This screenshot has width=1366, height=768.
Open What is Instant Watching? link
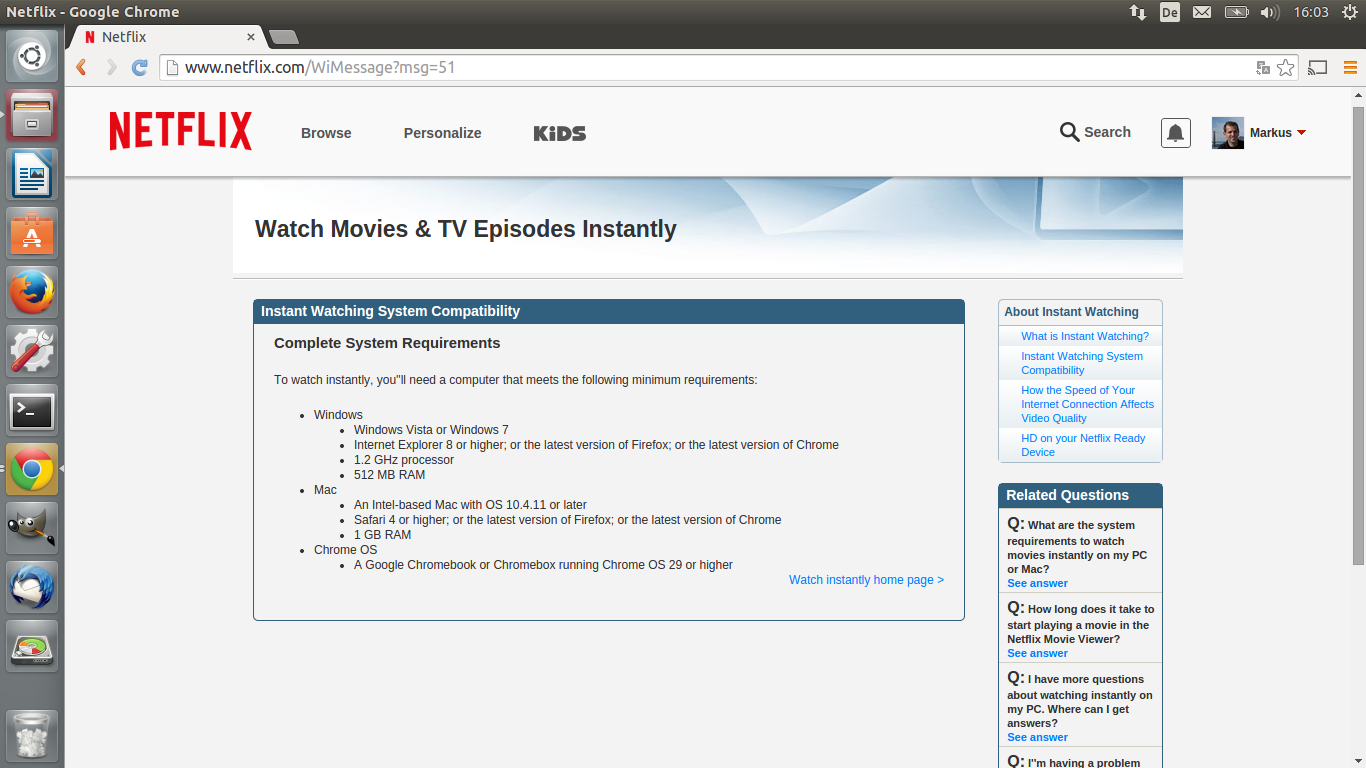click(x=1084, y=336)
